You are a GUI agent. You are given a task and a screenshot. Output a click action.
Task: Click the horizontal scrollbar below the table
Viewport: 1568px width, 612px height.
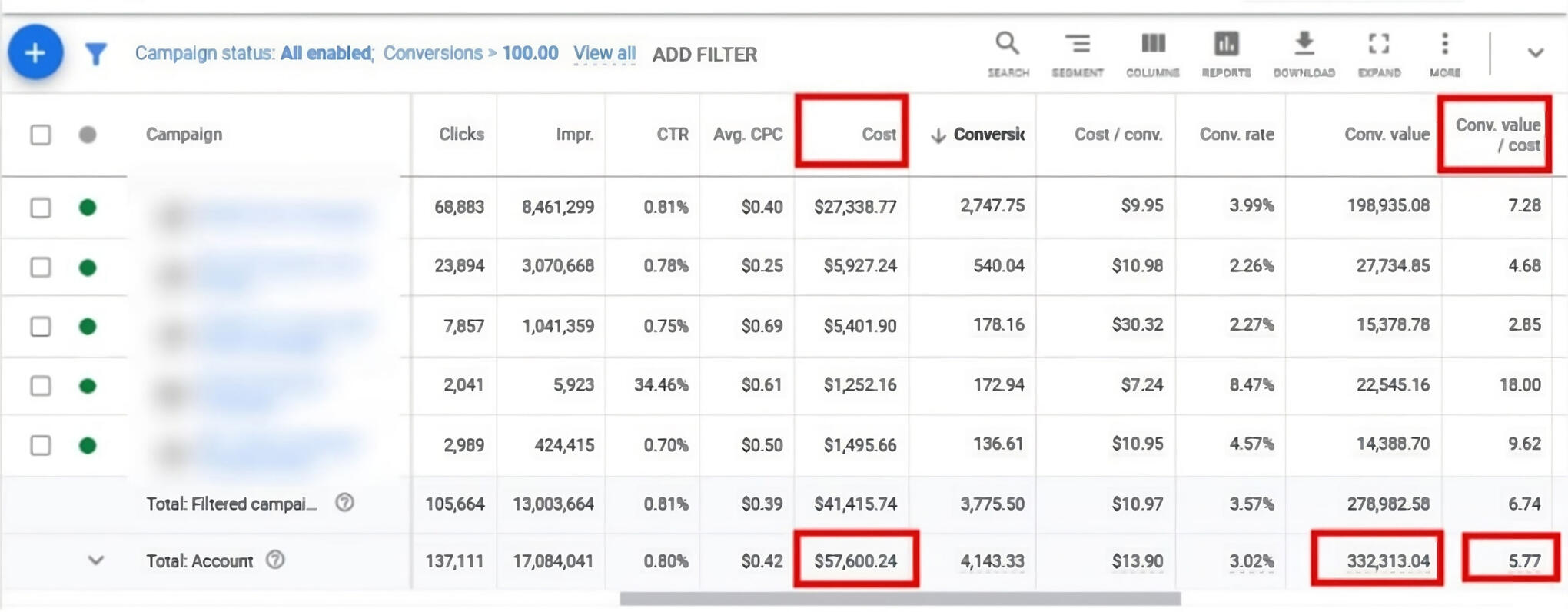[899, 599]
